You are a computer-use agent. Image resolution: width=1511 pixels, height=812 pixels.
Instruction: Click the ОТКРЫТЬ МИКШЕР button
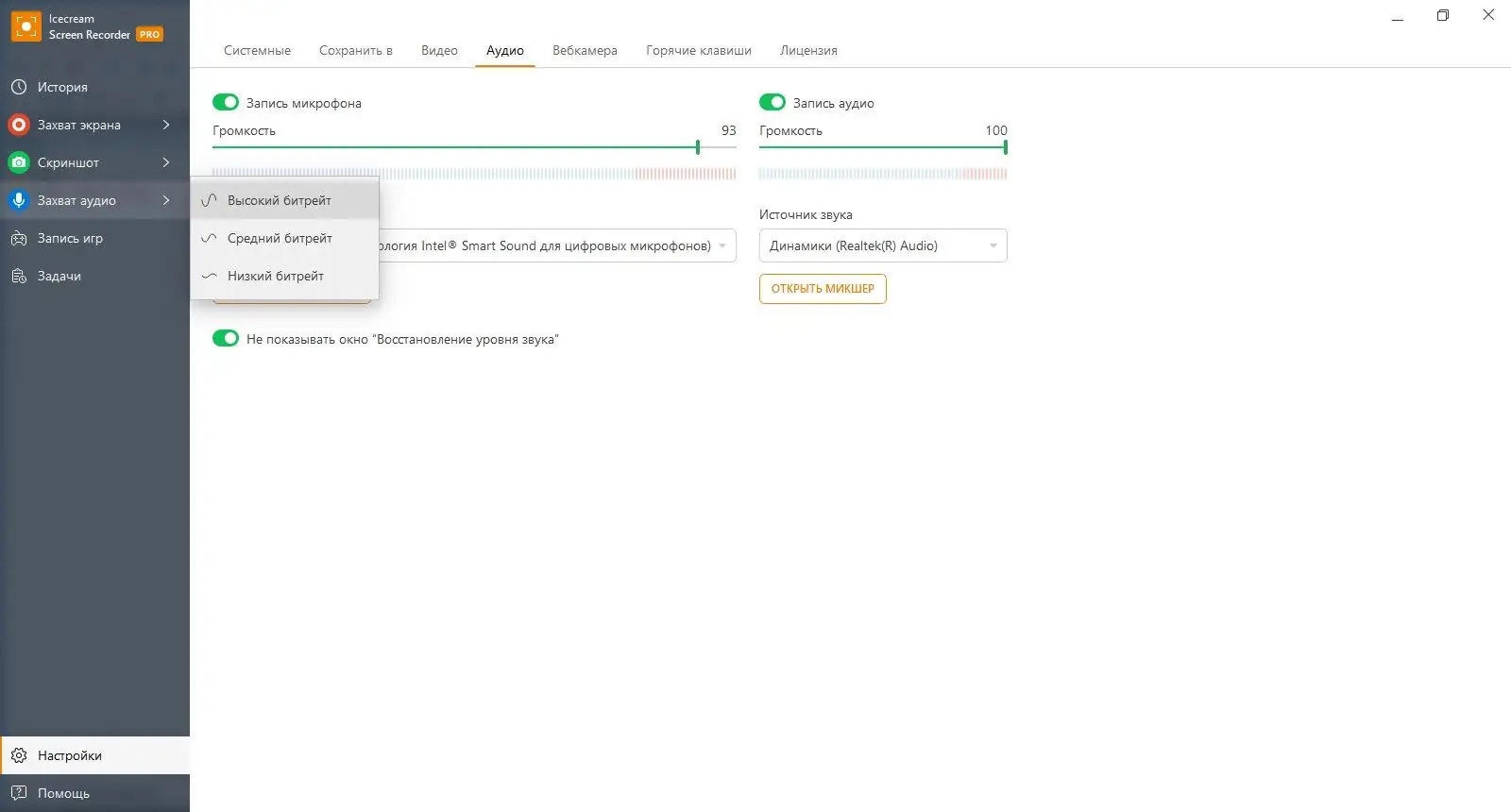tap(823, 289)
